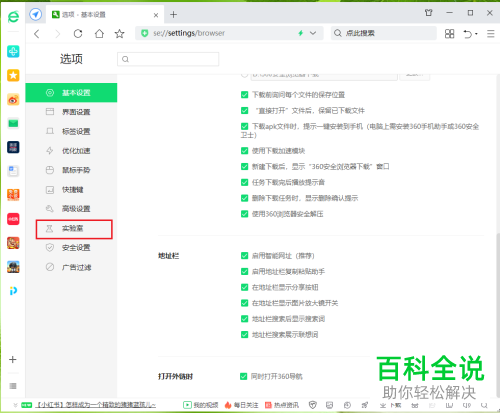Screen dimensions: 500x413
Task: Open 每日关注 in the status bar
Action: [242, 405]
